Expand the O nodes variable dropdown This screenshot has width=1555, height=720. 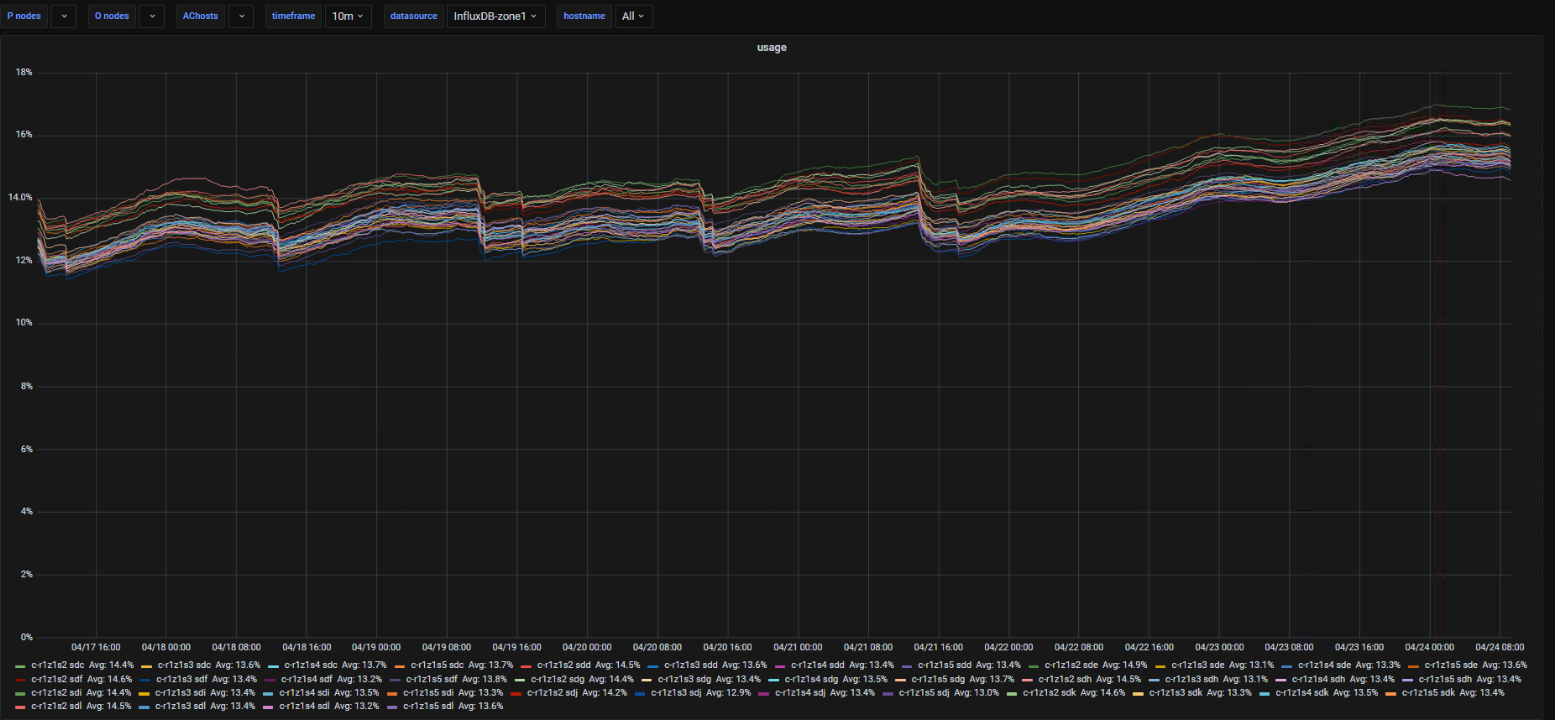[151, 16]
